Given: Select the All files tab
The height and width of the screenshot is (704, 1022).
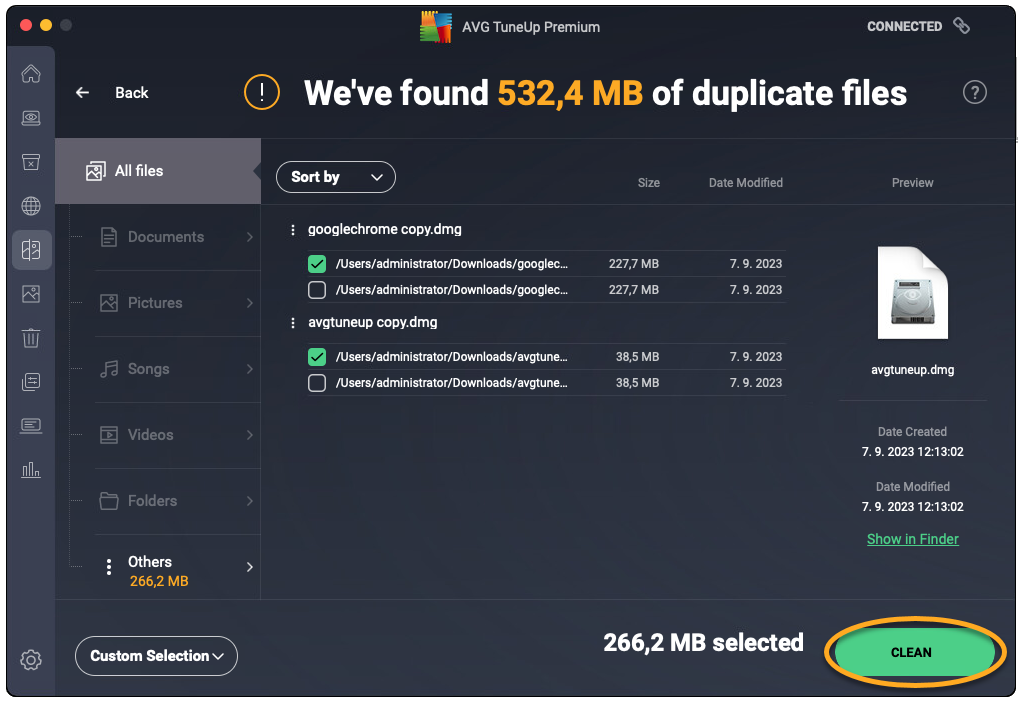Looking at the screenshot, I should coord(139,171).
